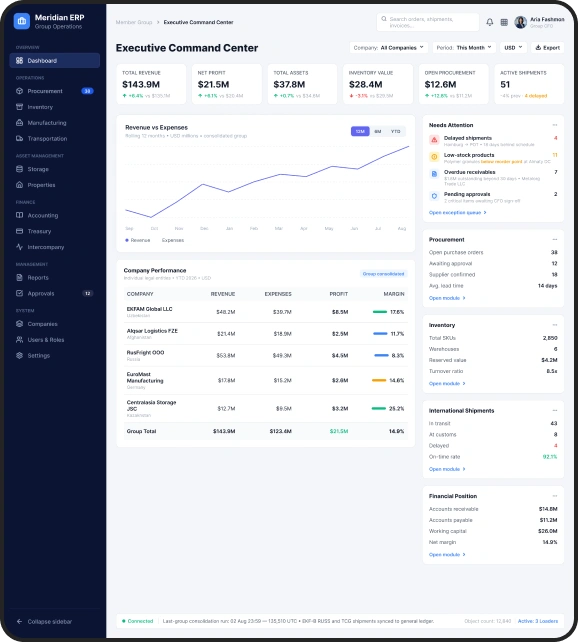Click the RusFright OOO table row

[x=266, y=355]
